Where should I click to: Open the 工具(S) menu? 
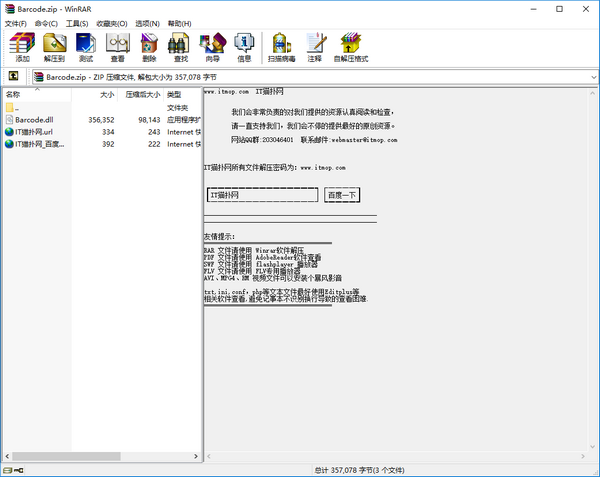77,24
